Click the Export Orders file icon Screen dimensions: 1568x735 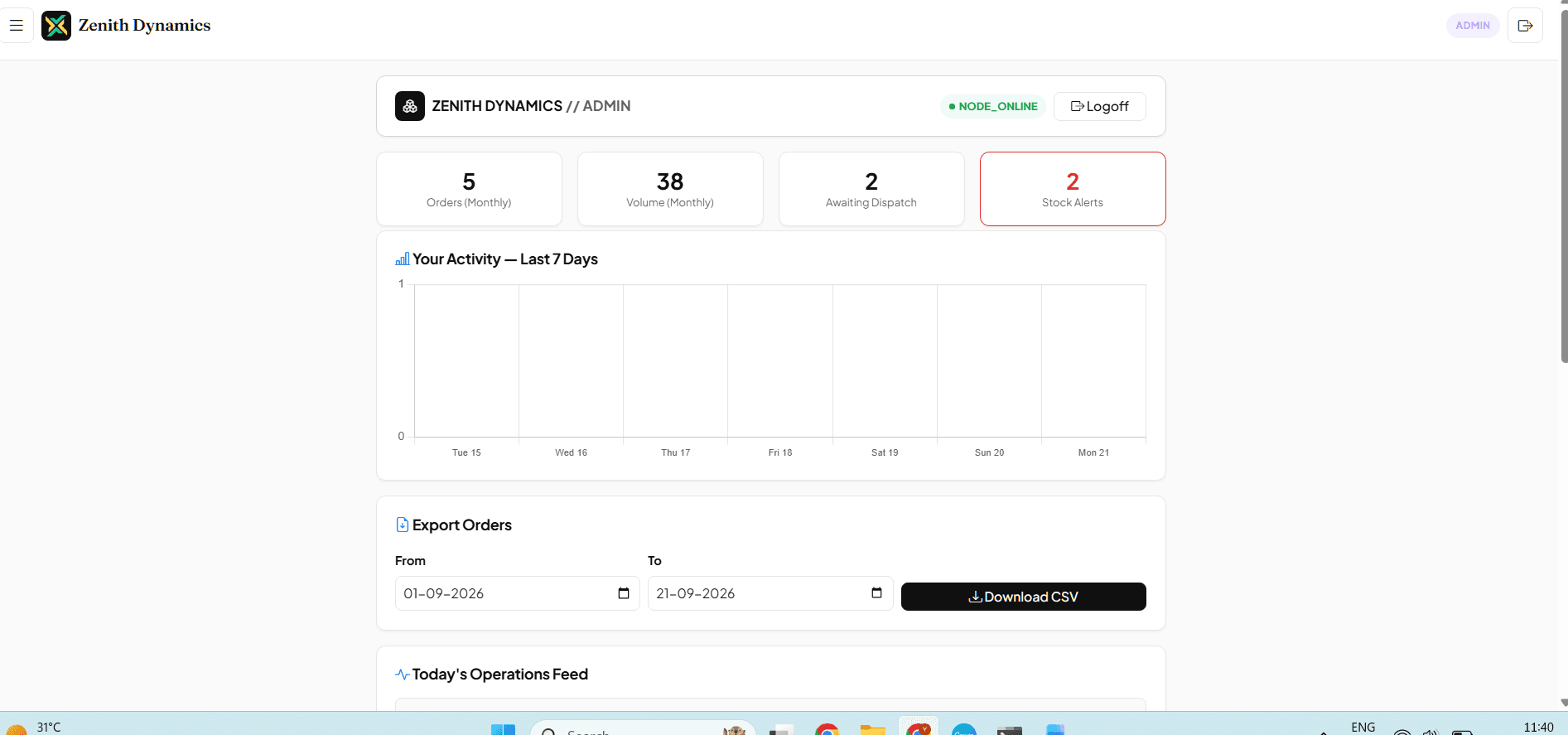pyautogui.click(x=402, y=525)
